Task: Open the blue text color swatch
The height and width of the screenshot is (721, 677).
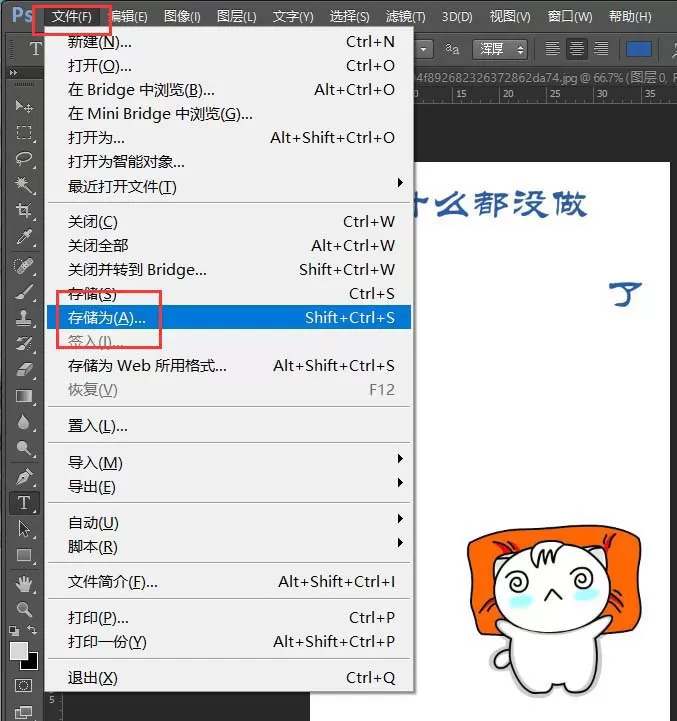Action: click(639, 49)
